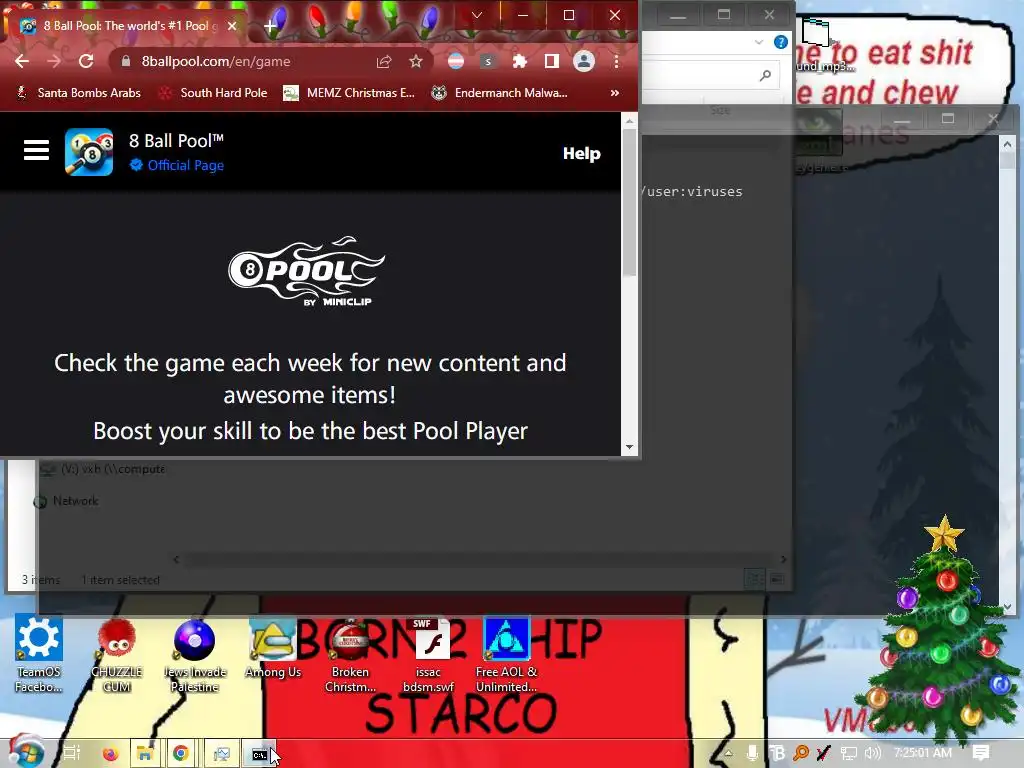View site information lock icon
The image size is (1024, 768).
pos(126,61)
